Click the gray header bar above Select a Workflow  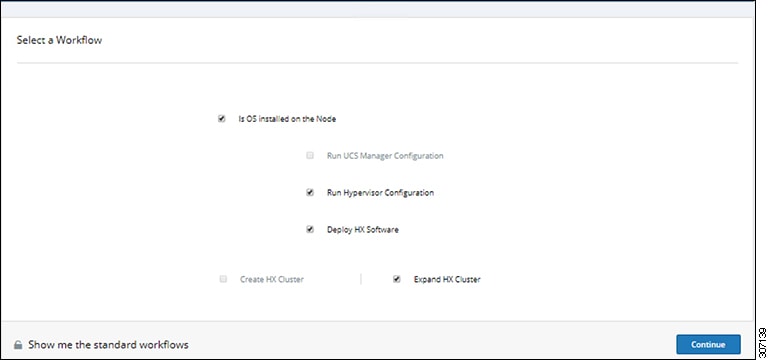[x=377, y=9]
